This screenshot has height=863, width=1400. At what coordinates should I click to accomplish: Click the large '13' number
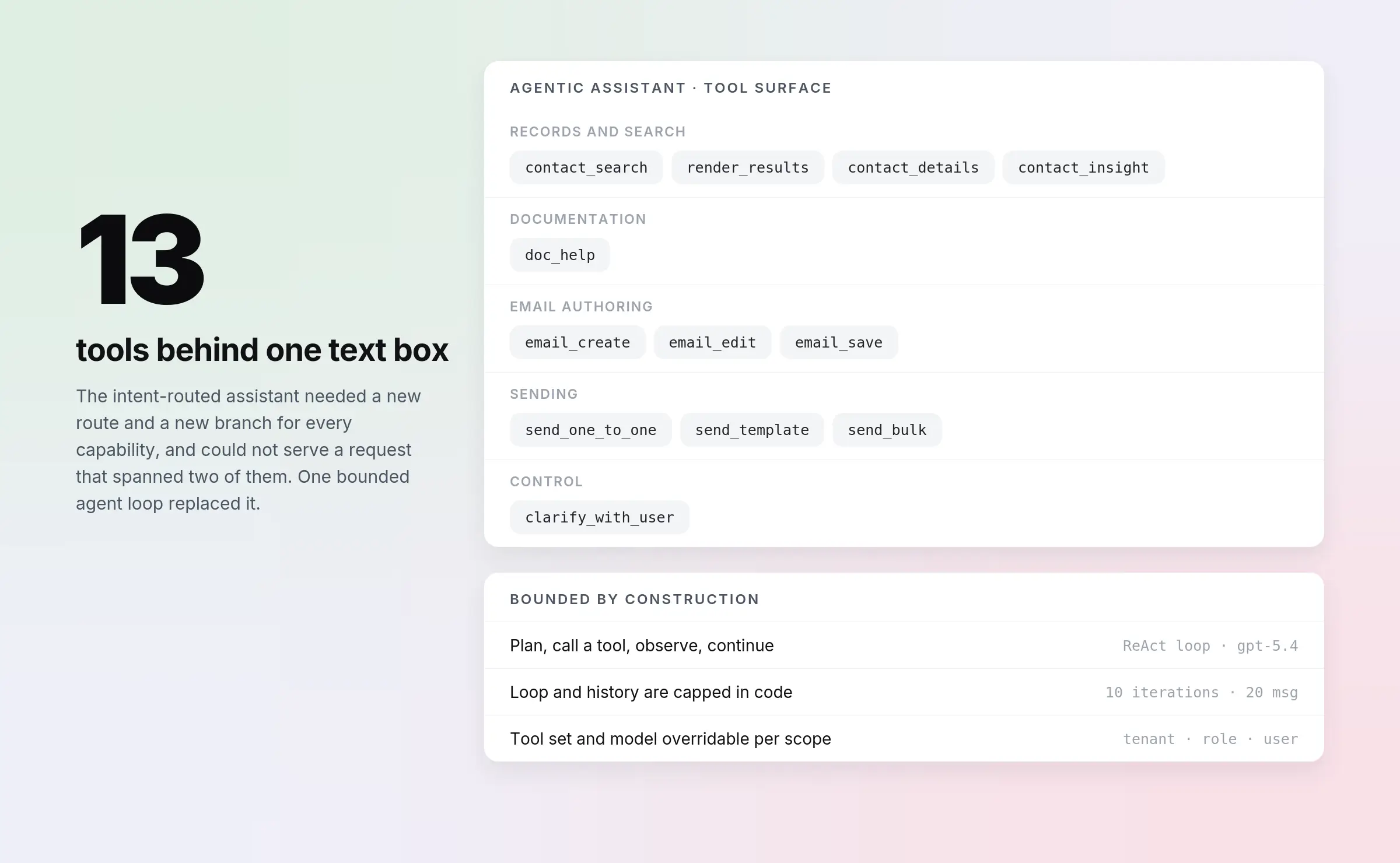pos(141,259)
